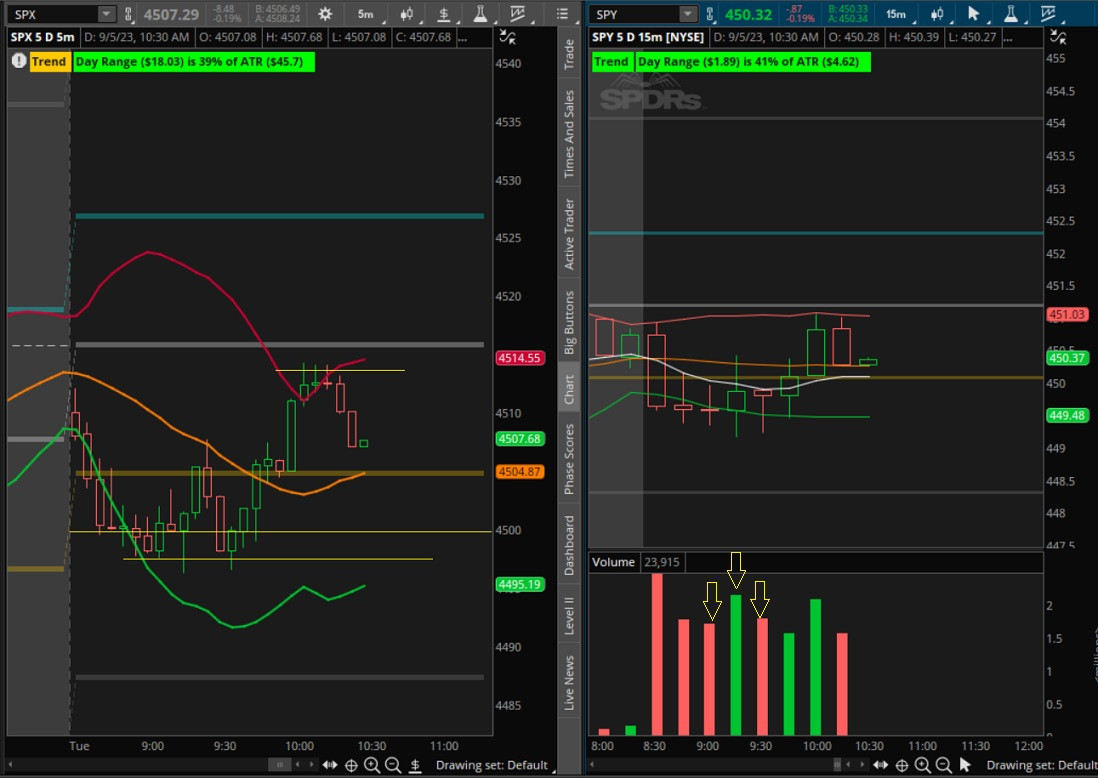The height and width of the screenshot is (778, 1098).
Task: Click SPX Day Range ATR label
Action: click(194, 62)
